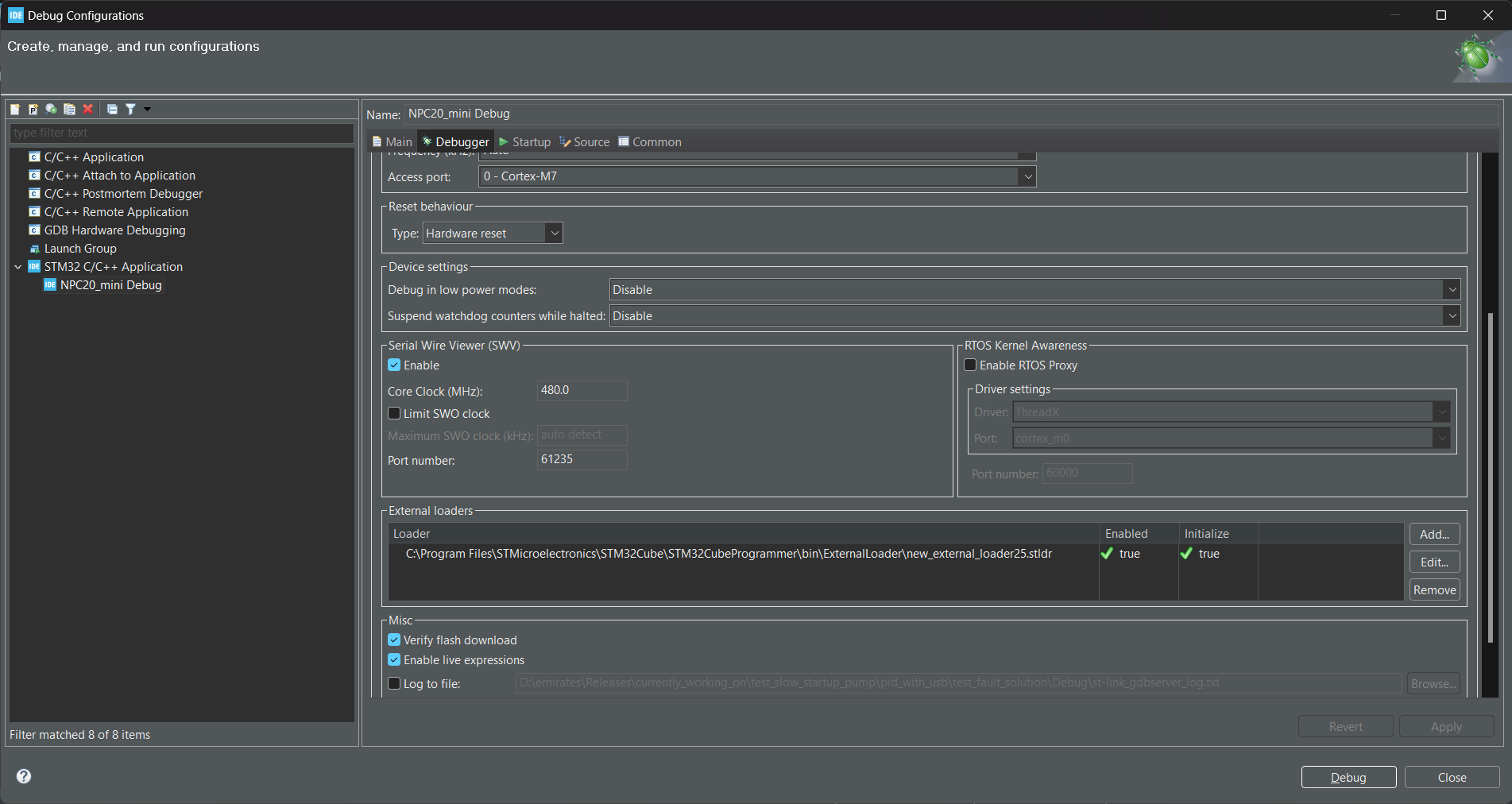1512x804 pixels.
Task: Click the vertical scrollbar in Debugger panel
Action: (x=1490, y=477)
